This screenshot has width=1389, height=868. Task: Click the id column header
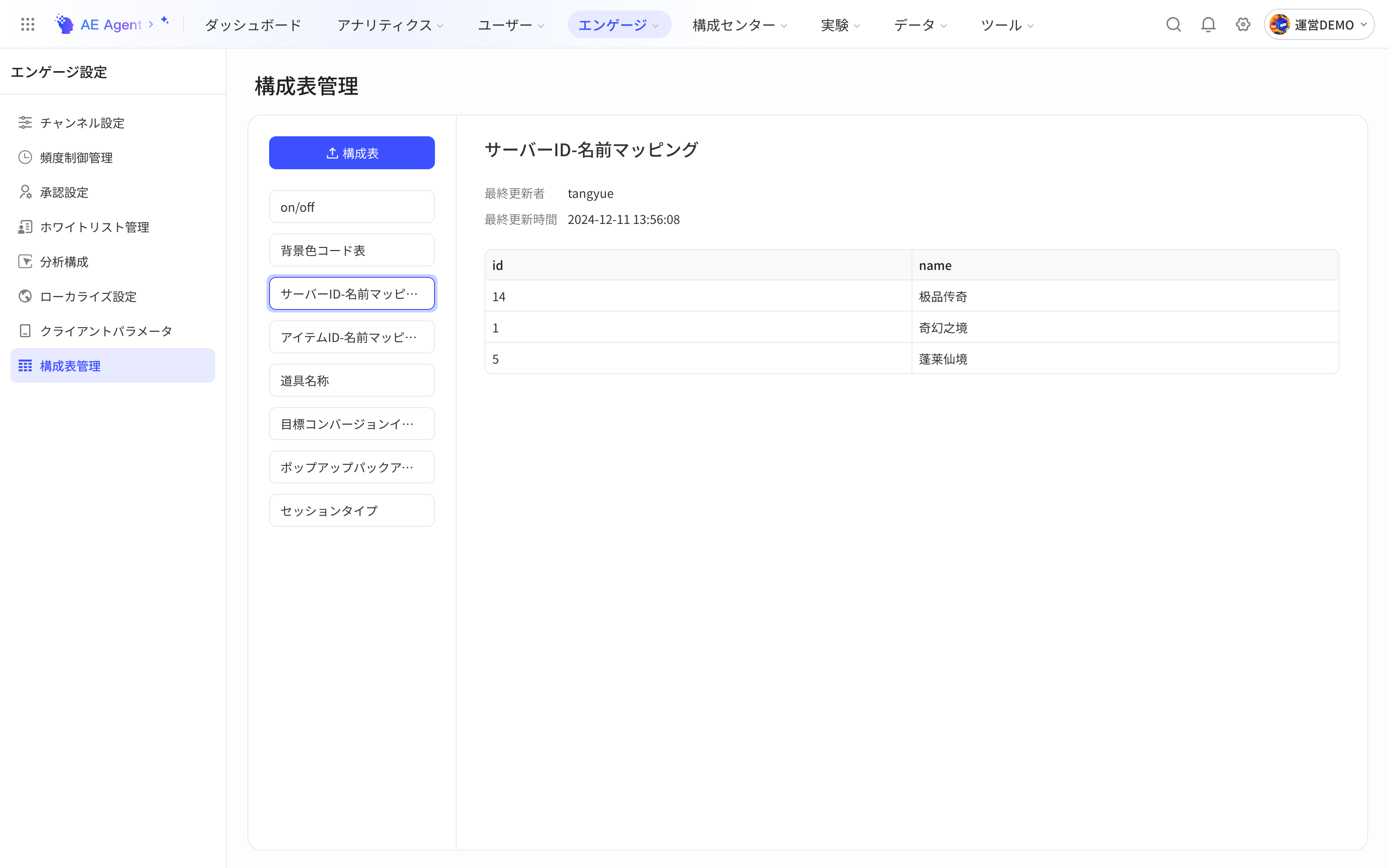pos(698,265)
